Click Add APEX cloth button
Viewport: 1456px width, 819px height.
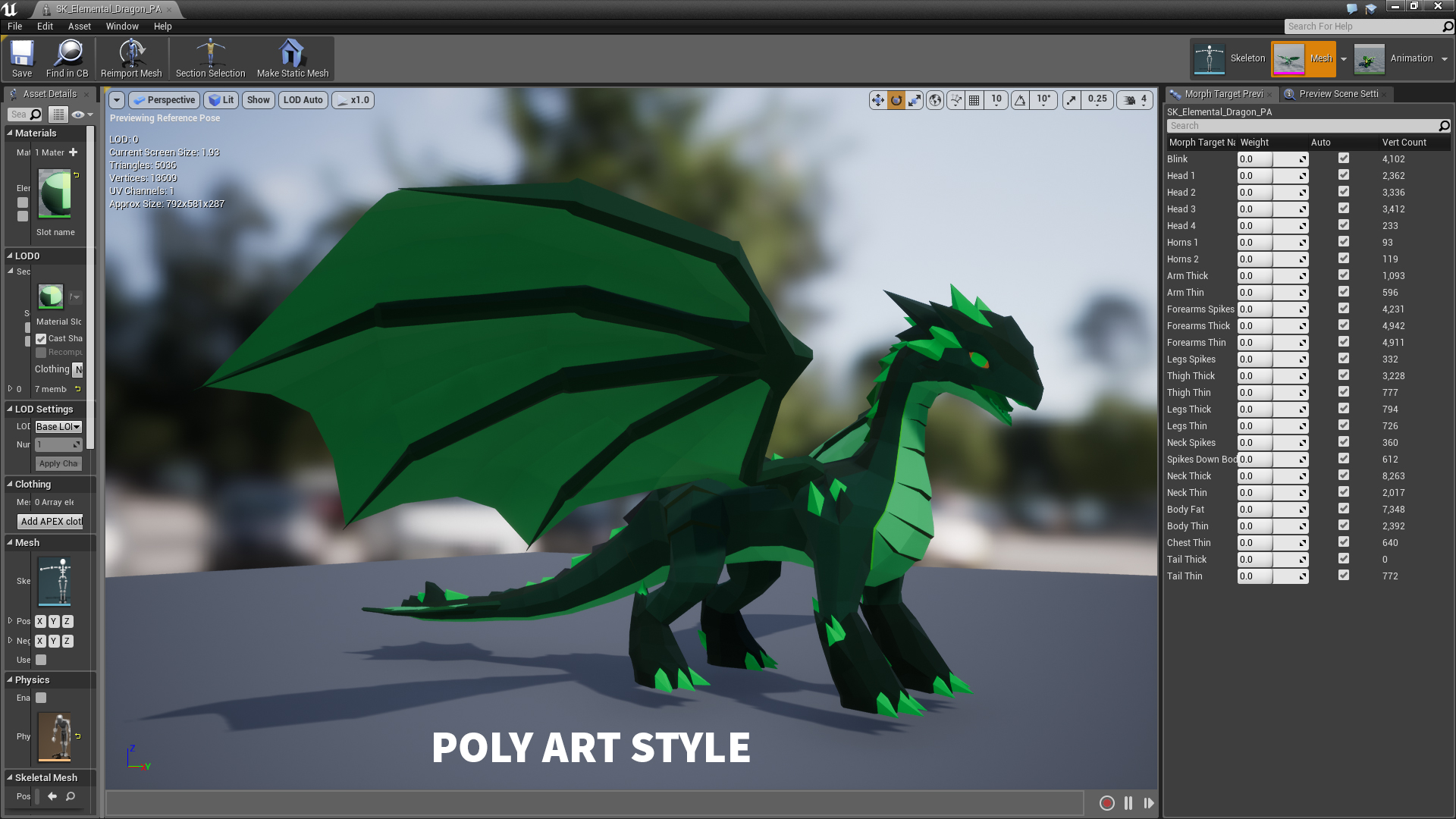(50, 521)
